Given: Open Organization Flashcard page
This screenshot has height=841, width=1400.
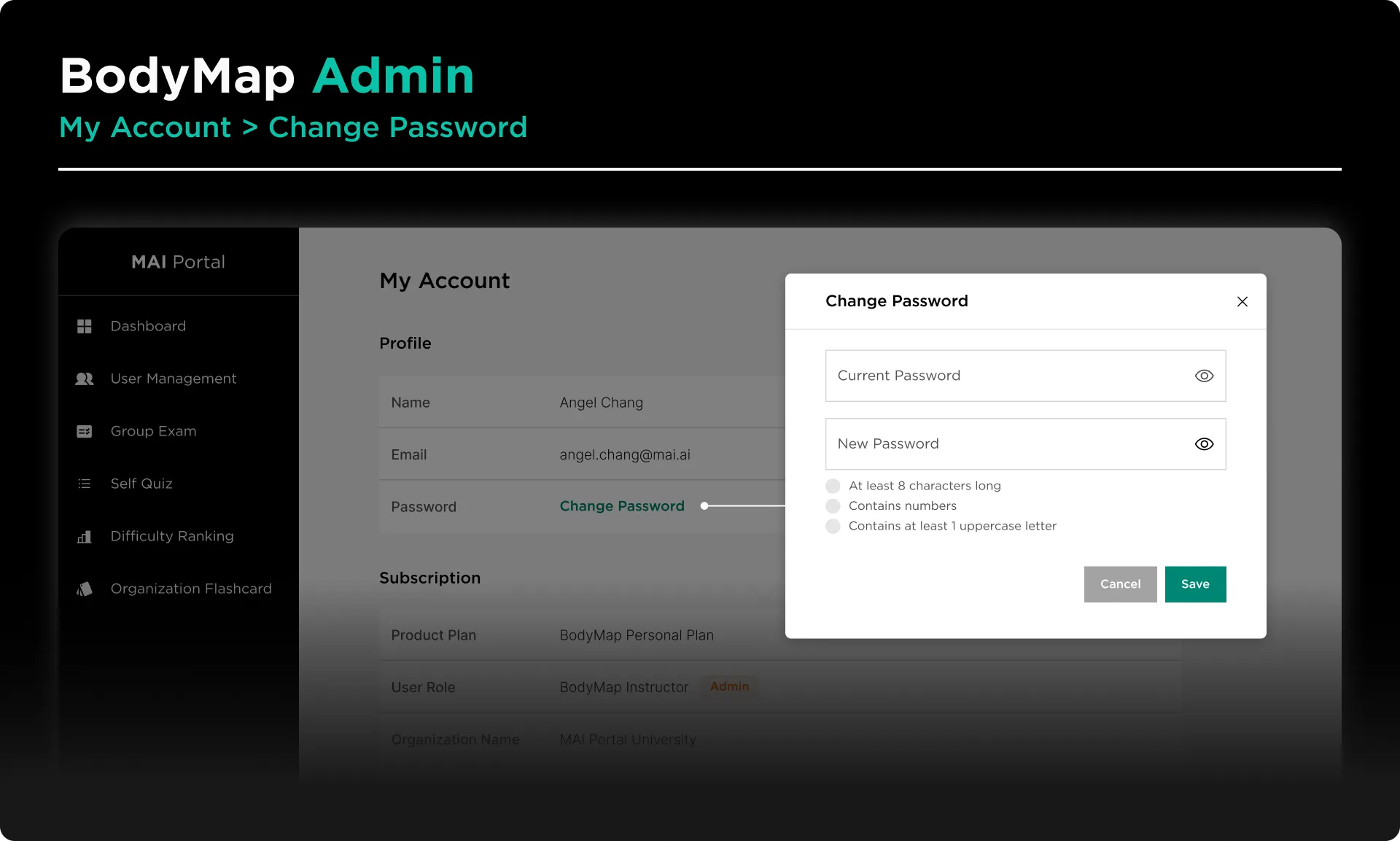Looking at the screenshot, I should click(x=191, y=589).
